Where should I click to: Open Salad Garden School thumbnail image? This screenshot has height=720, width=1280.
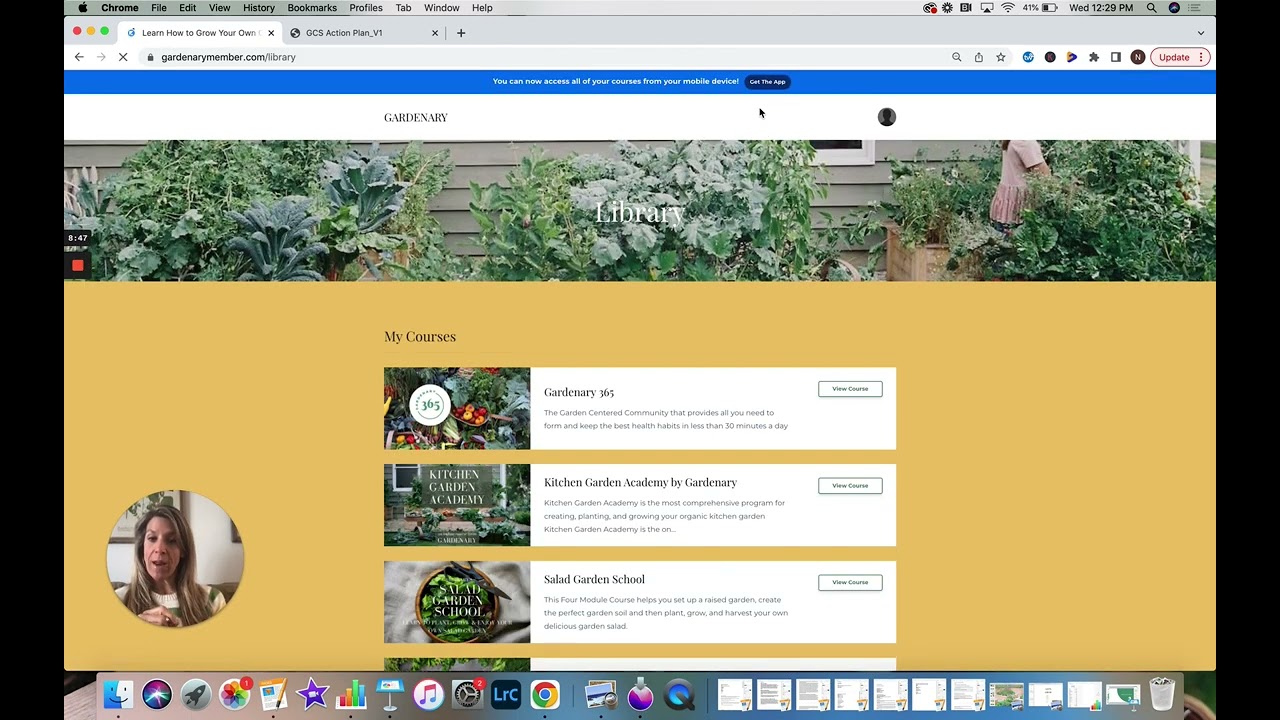457,602
